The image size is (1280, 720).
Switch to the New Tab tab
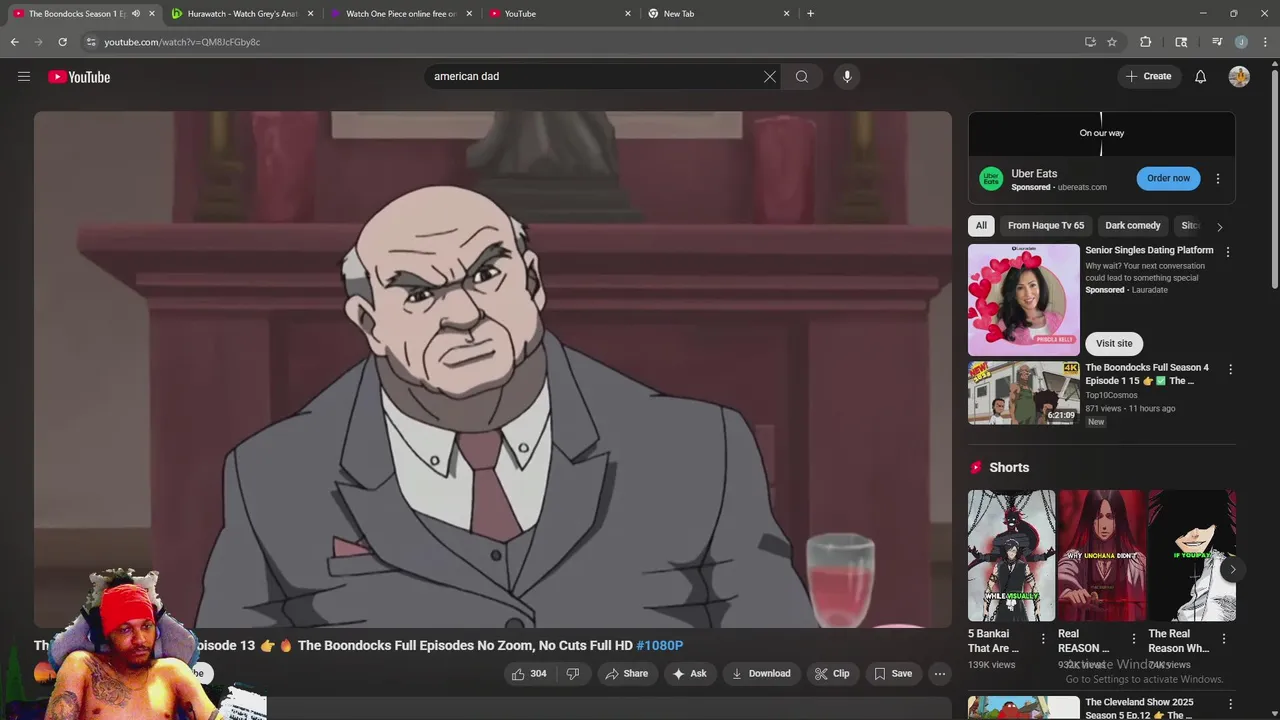coord(719,14)
